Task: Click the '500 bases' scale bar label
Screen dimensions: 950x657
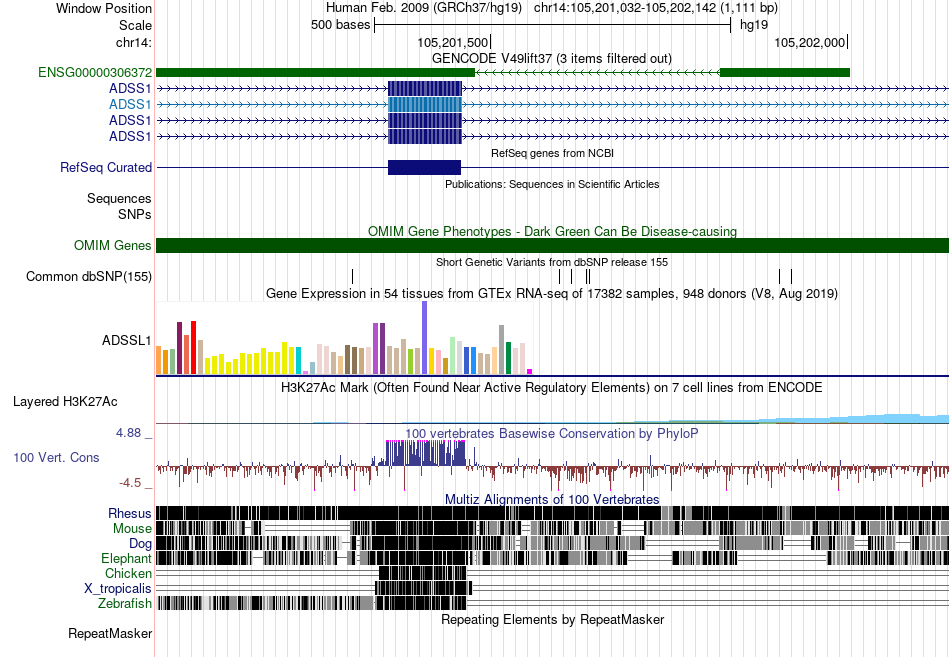Action: point(340,25)
